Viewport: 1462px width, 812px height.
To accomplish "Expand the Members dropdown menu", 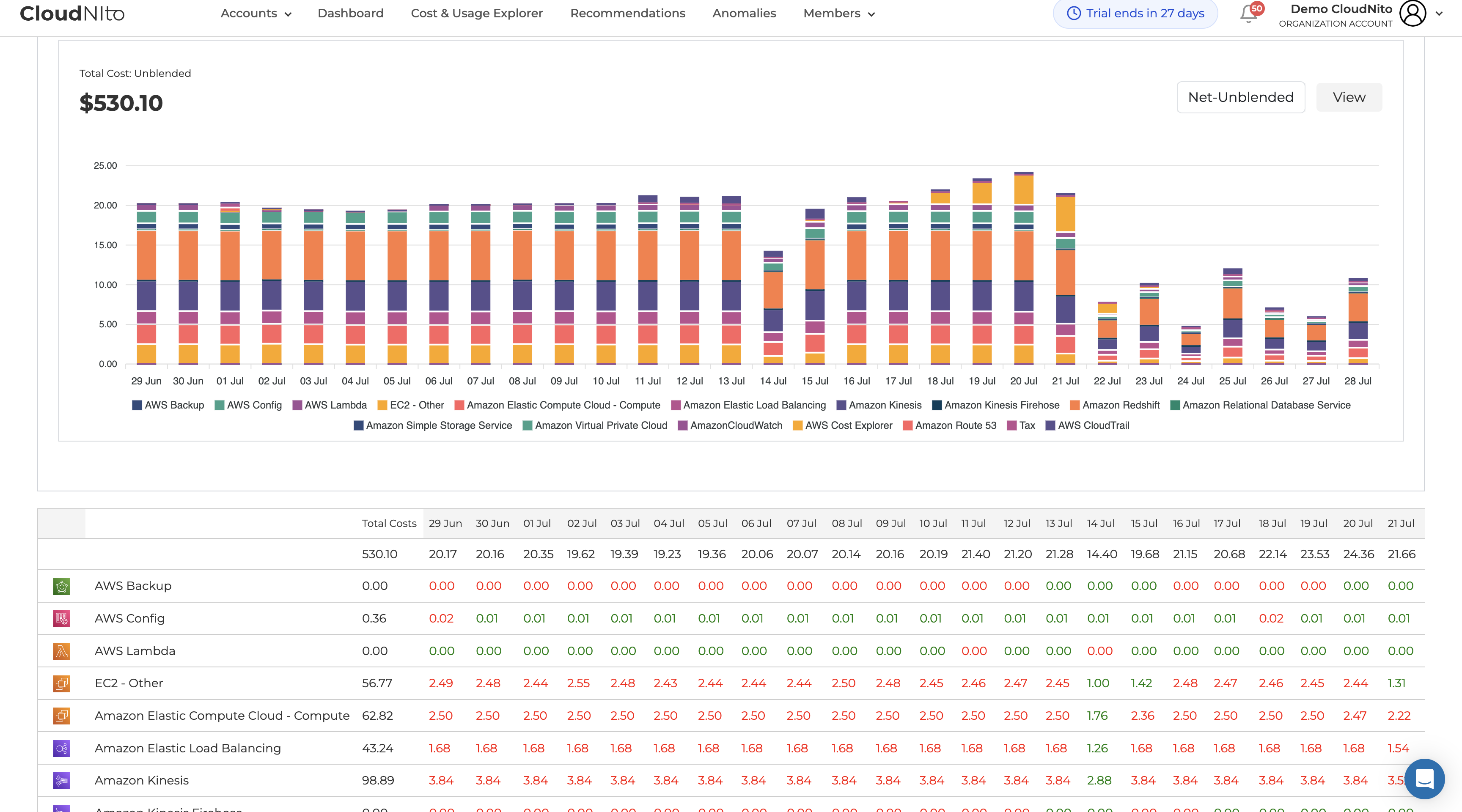I will pos(839,14).
